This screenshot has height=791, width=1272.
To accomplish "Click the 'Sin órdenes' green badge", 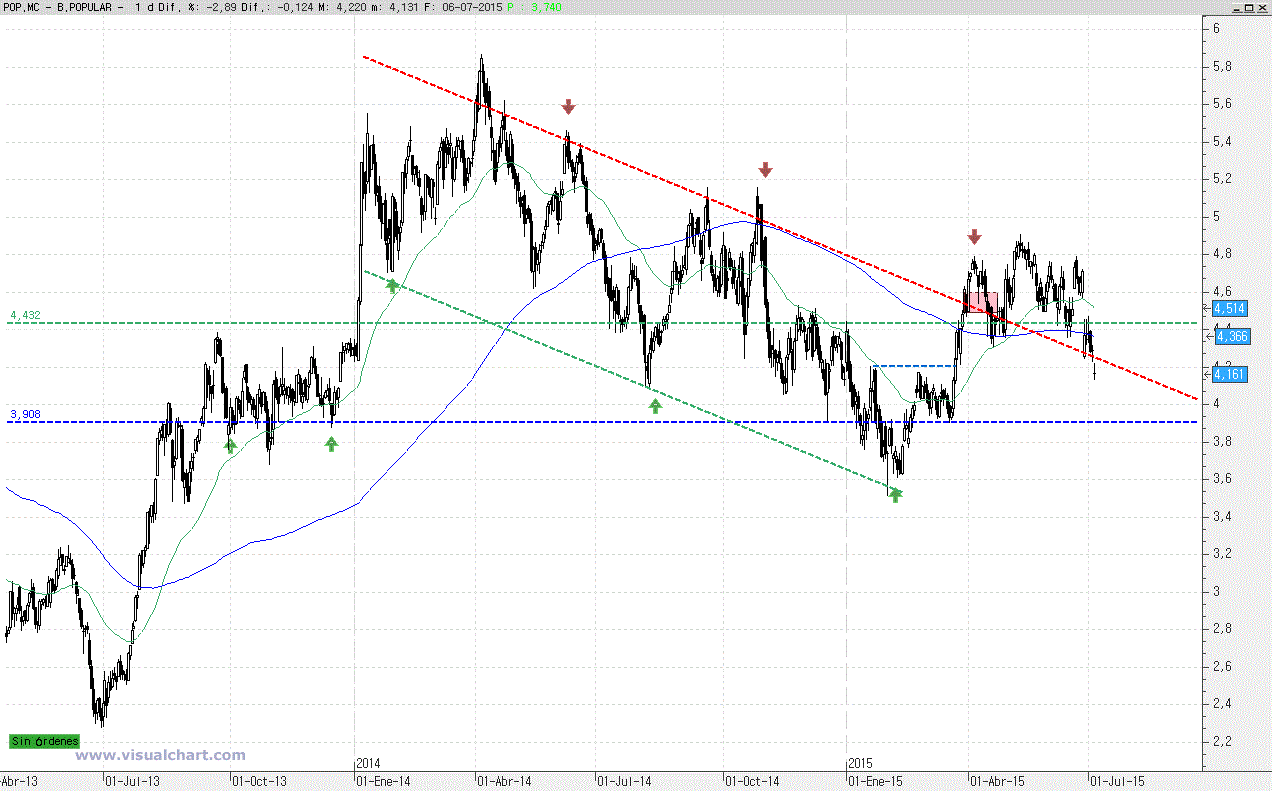I will tap(44, 742).
